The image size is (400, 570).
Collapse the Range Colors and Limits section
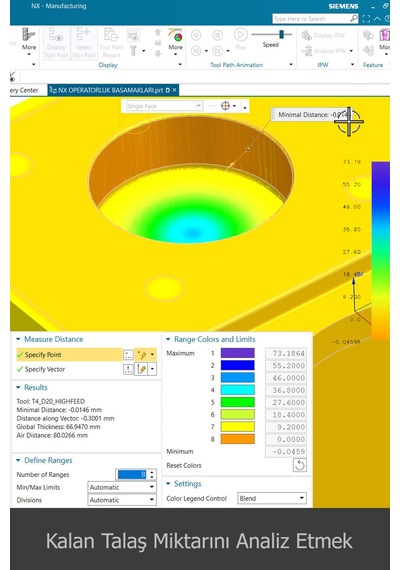click(168, 339)
